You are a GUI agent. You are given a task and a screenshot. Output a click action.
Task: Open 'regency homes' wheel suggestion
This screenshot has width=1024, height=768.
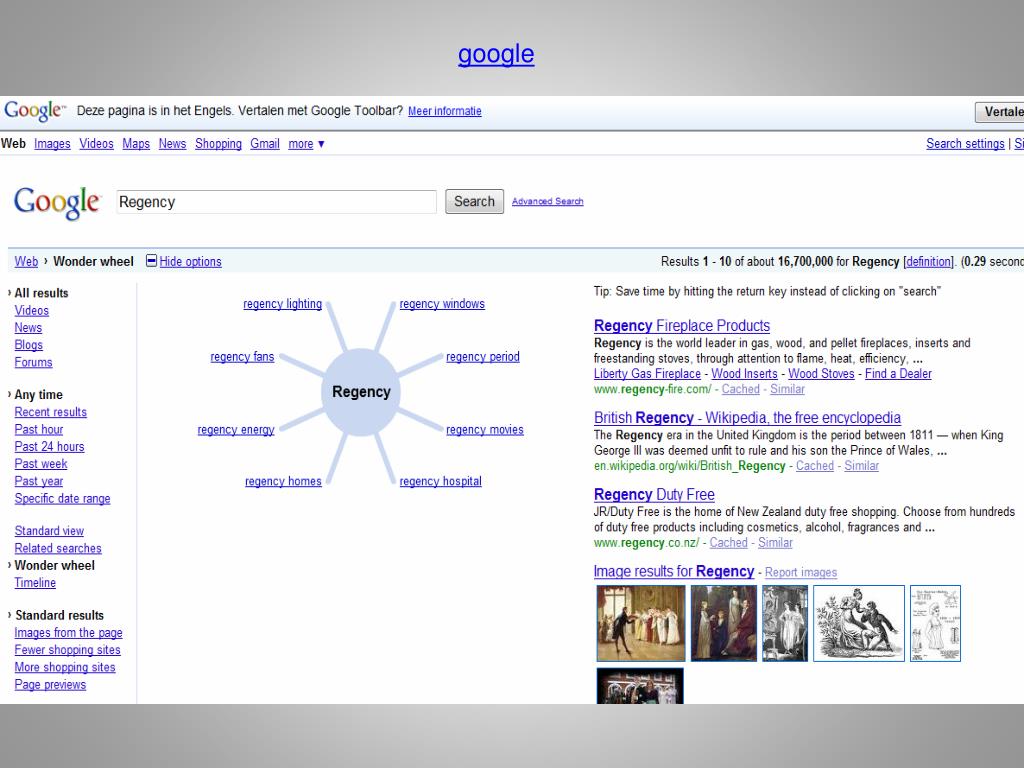pos(283,481)
